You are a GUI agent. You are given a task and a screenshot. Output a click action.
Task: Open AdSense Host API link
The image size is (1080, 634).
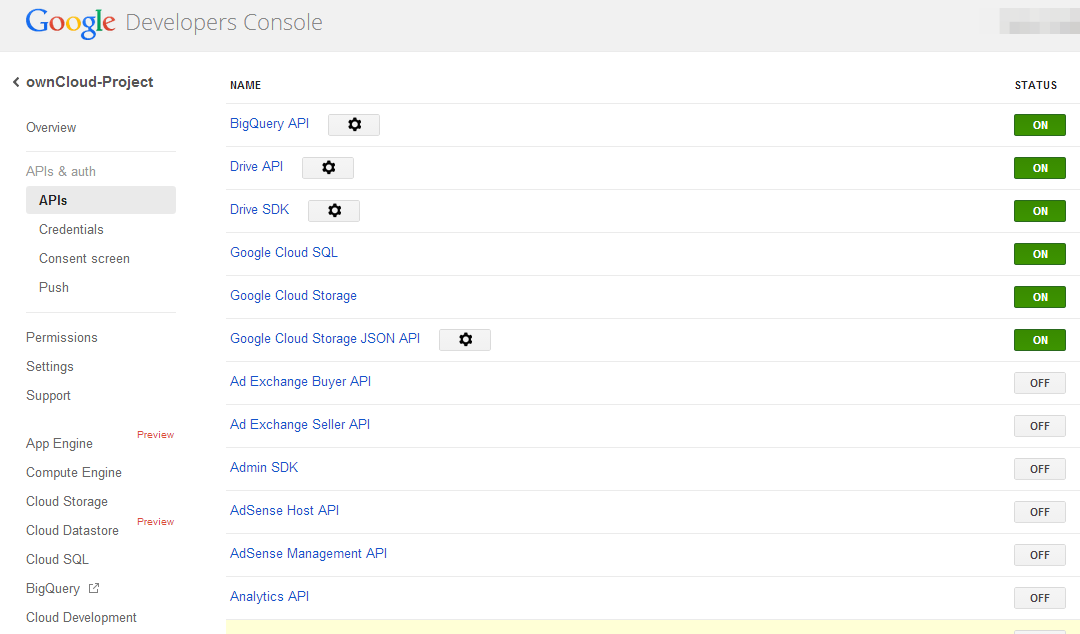[284, 511]
